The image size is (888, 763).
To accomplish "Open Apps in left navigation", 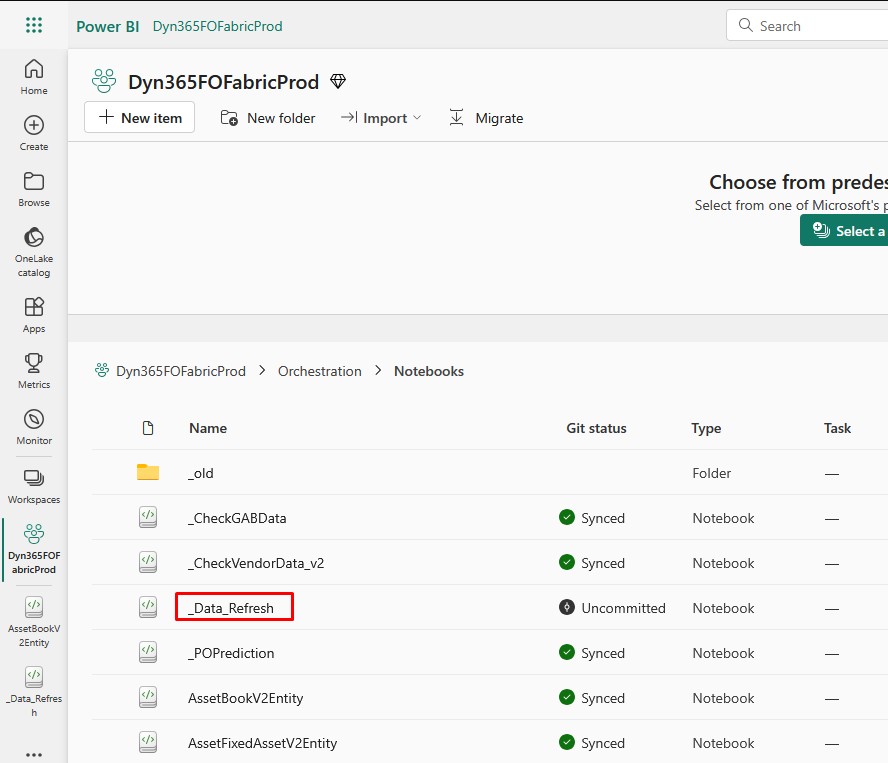I will click(x=34, y=315).
